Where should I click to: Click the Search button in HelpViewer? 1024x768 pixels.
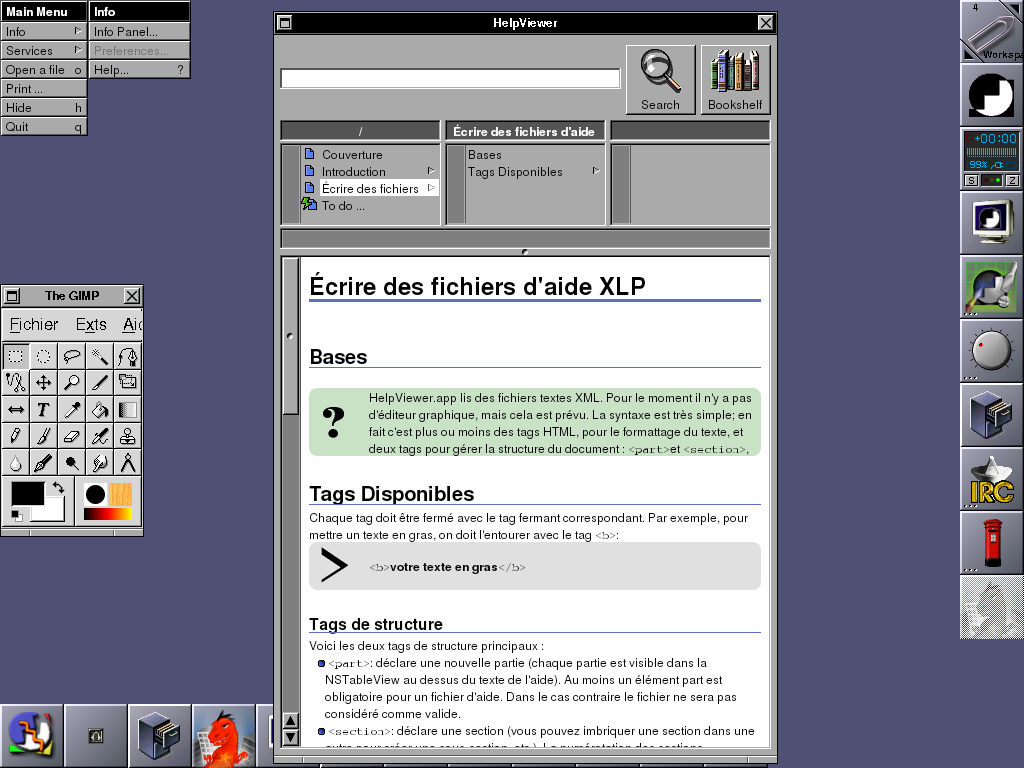click(660, 80)
